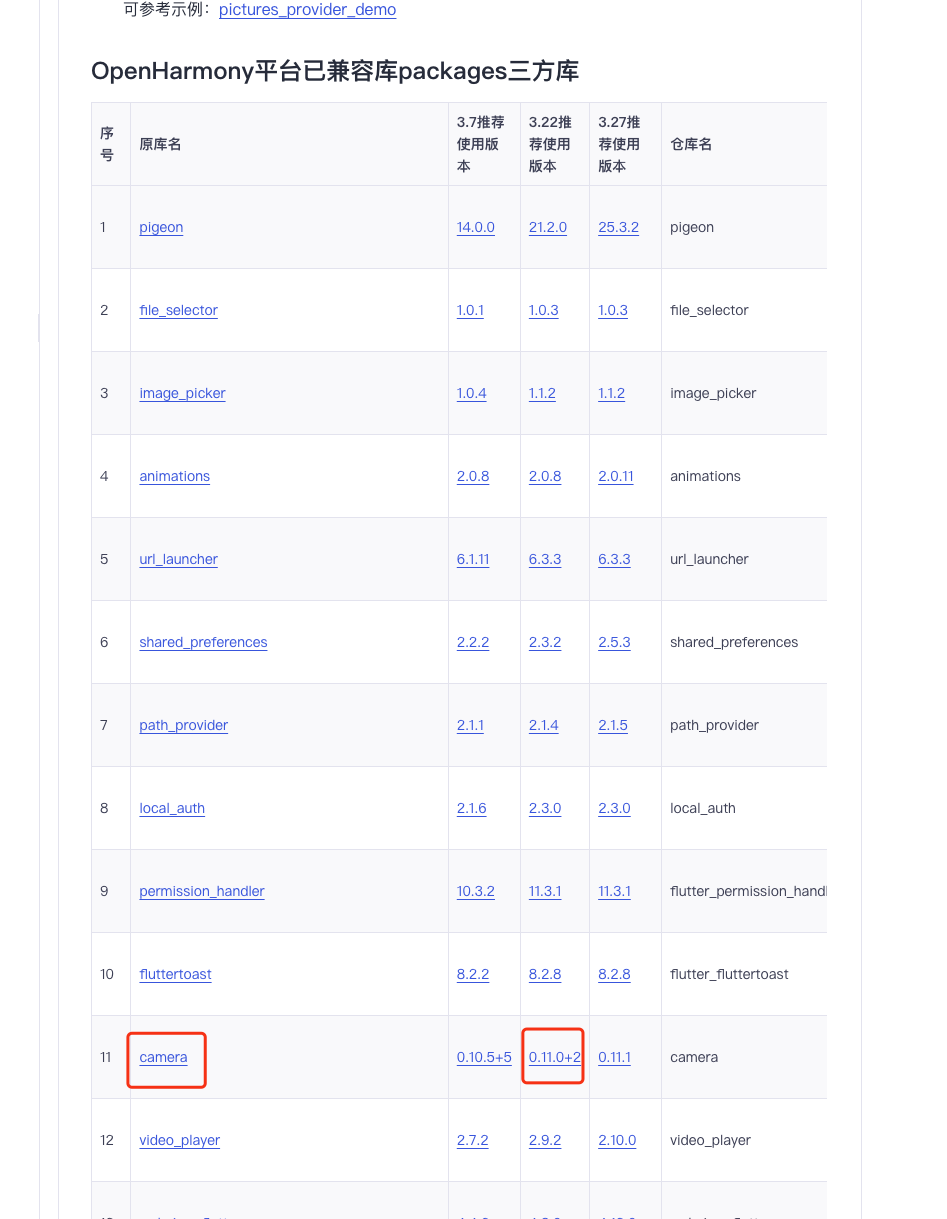Click image_picker version 1.0.4 link

(x=471, y=393)
